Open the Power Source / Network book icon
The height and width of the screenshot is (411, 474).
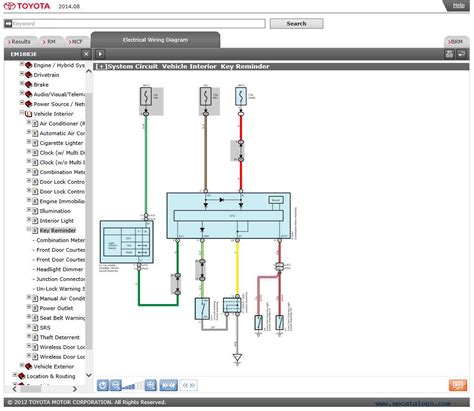(29, 104)
